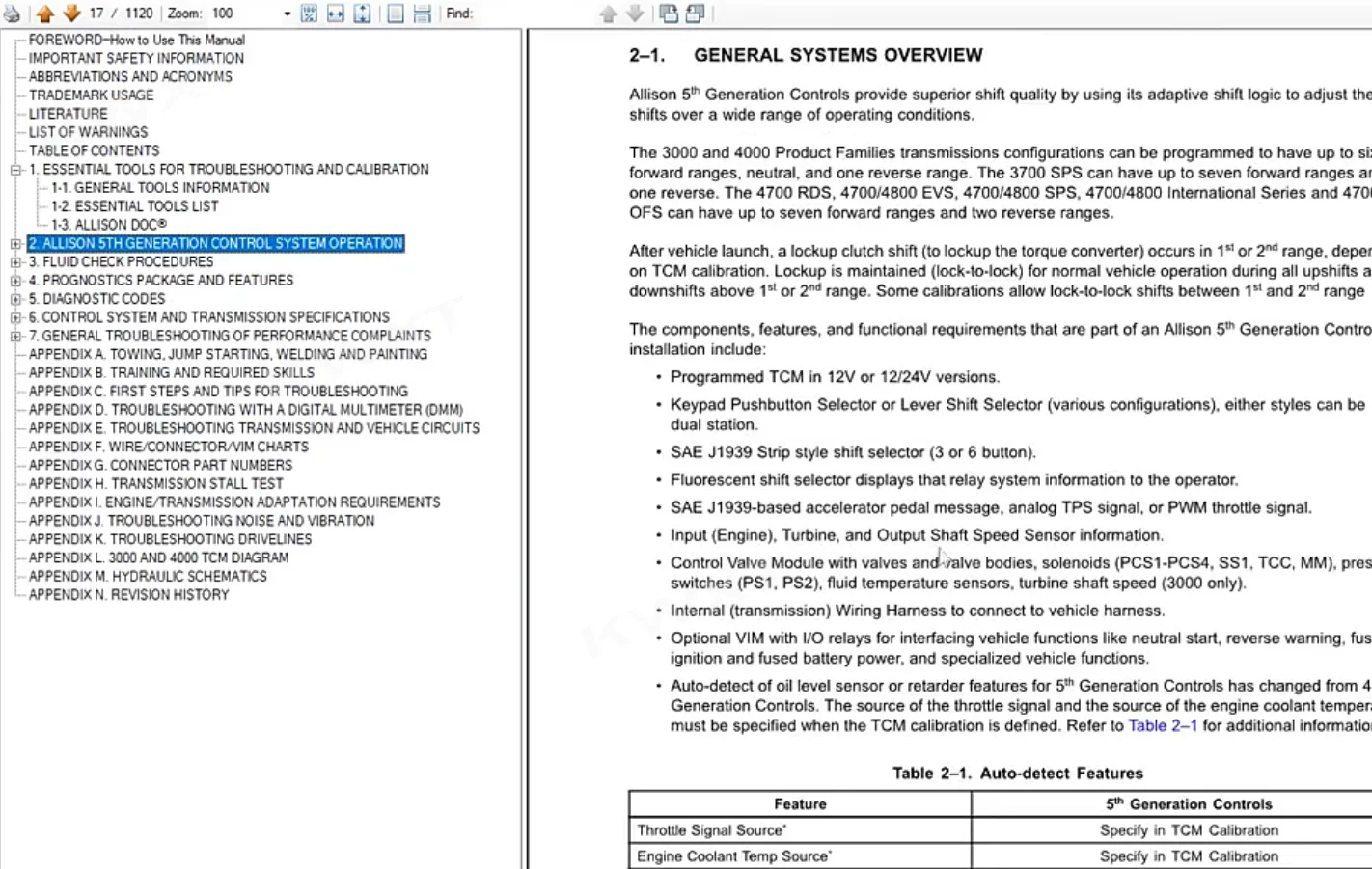Open List of Warnings bookmark
The width and height of the screenshot is (1372, 869).
[88, 132]
